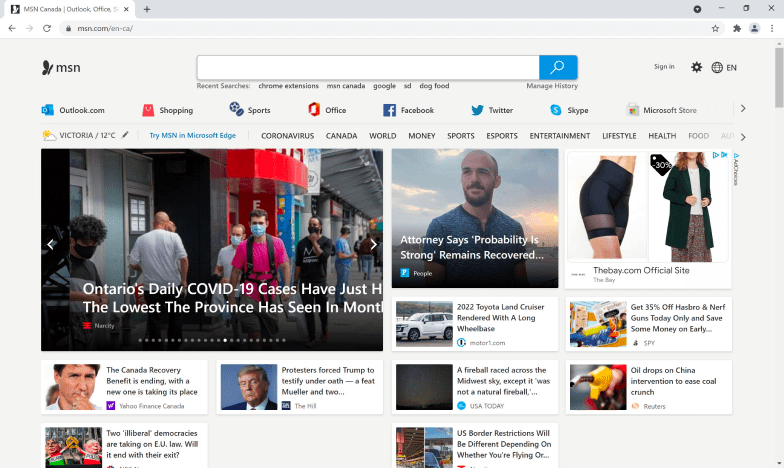Viewport: 784px width, 468px height.
Task: Bookmark this page with star icon
Action: [715, 28]
